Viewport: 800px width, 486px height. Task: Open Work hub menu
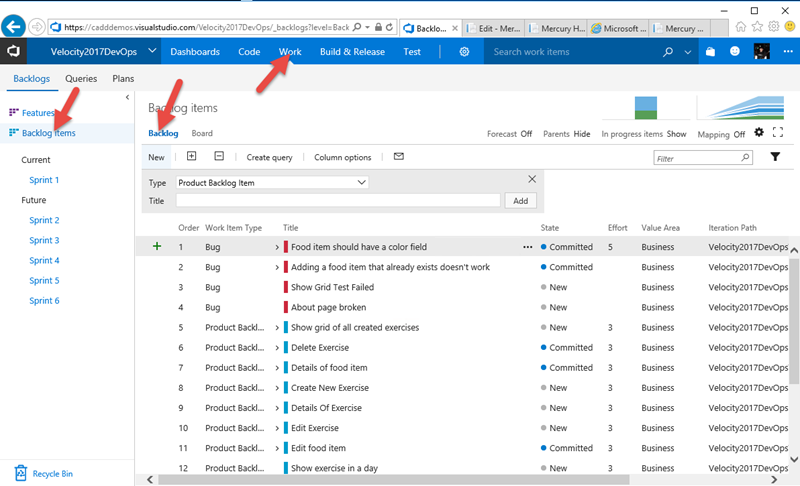[290, 52]
